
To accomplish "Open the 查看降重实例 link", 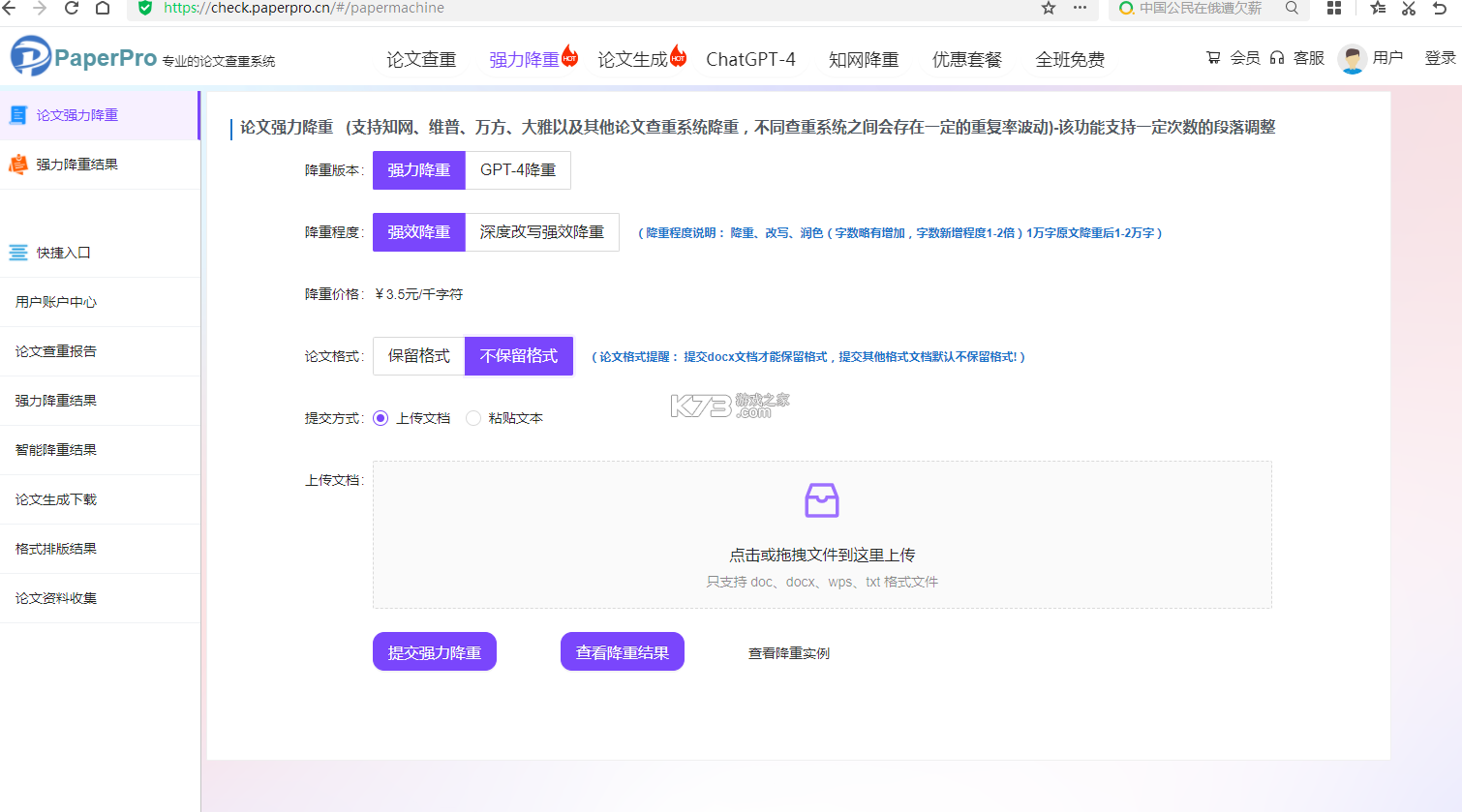I will click(789, 653).
